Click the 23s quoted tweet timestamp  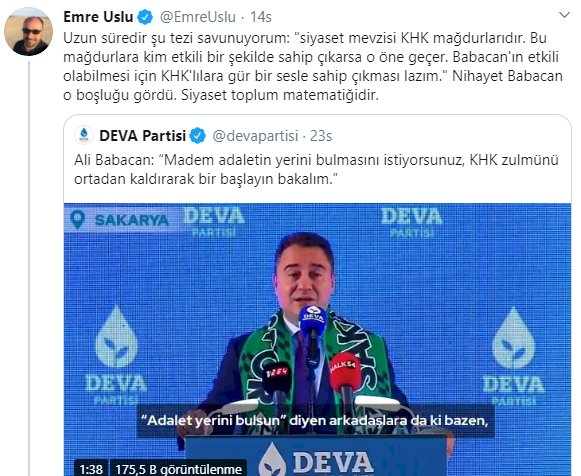321,136
